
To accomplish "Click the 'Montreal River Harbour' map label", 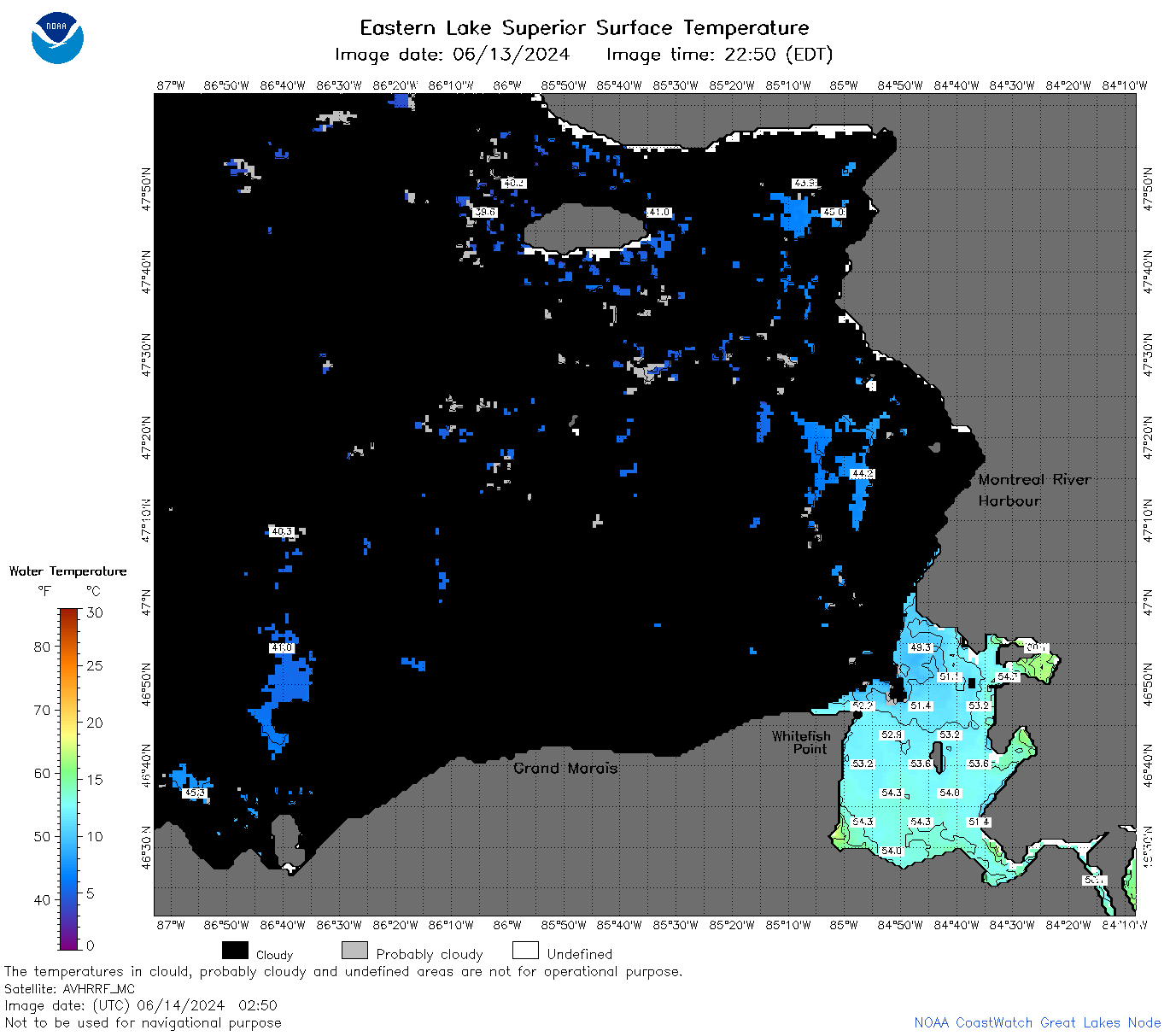I will point(1034,490).
